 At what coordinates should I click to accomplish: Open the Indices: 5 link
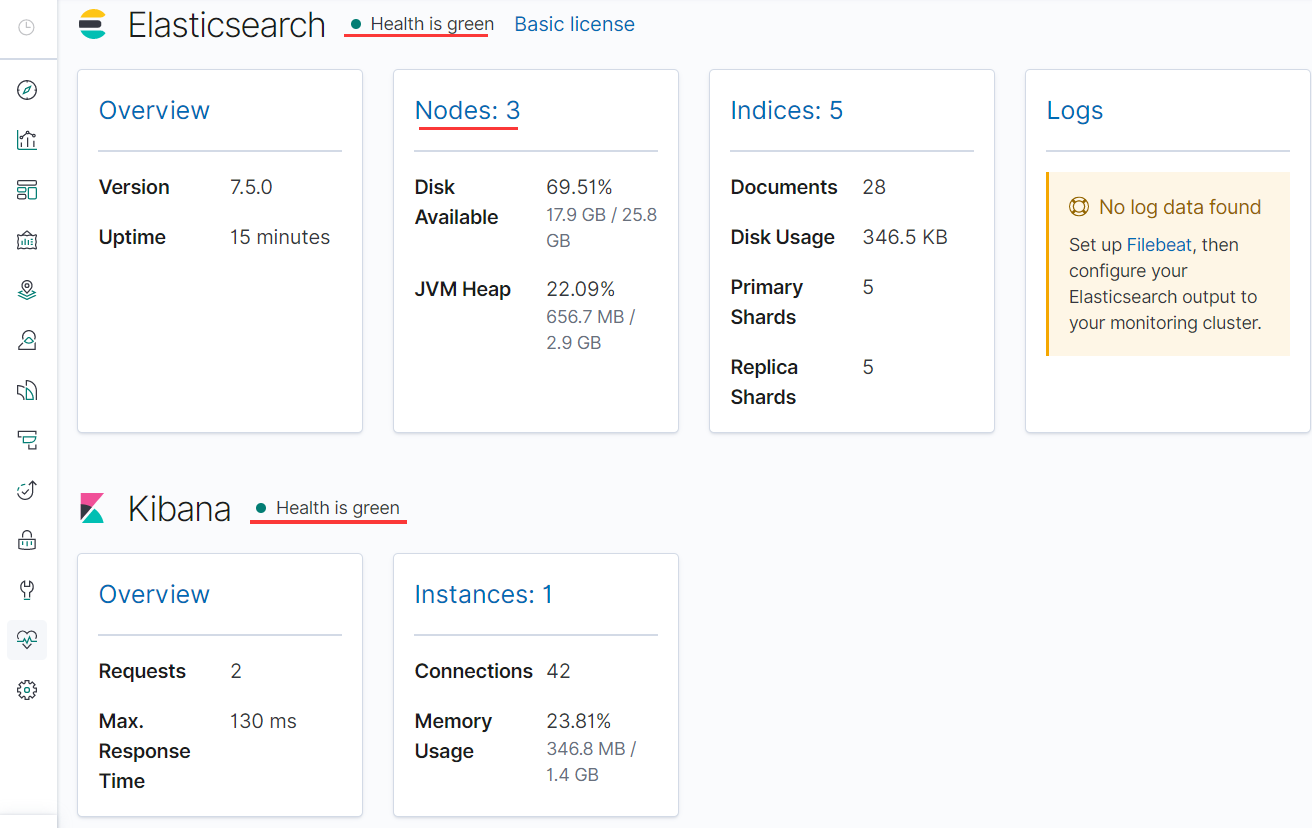[787, 110]
